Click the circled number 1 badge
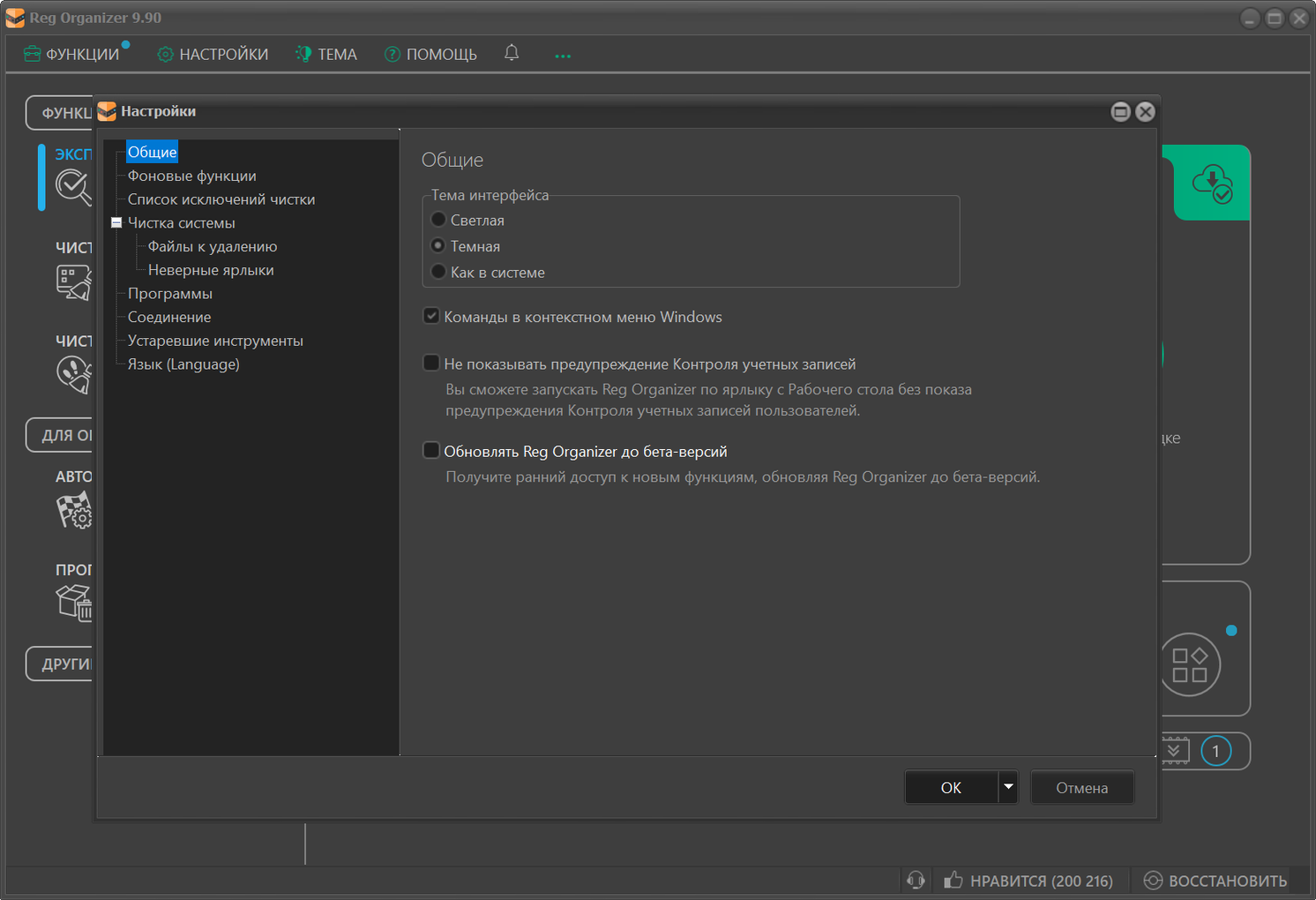The width and height of the screenshot is (1316, 900). (x=1215, y=751)
